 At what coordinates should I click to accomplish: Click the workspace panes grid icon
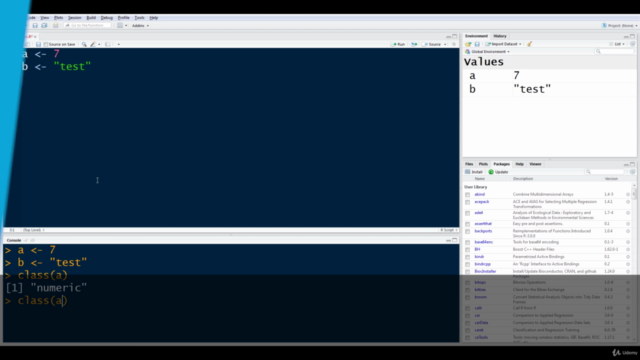click(x=120, y=25)
